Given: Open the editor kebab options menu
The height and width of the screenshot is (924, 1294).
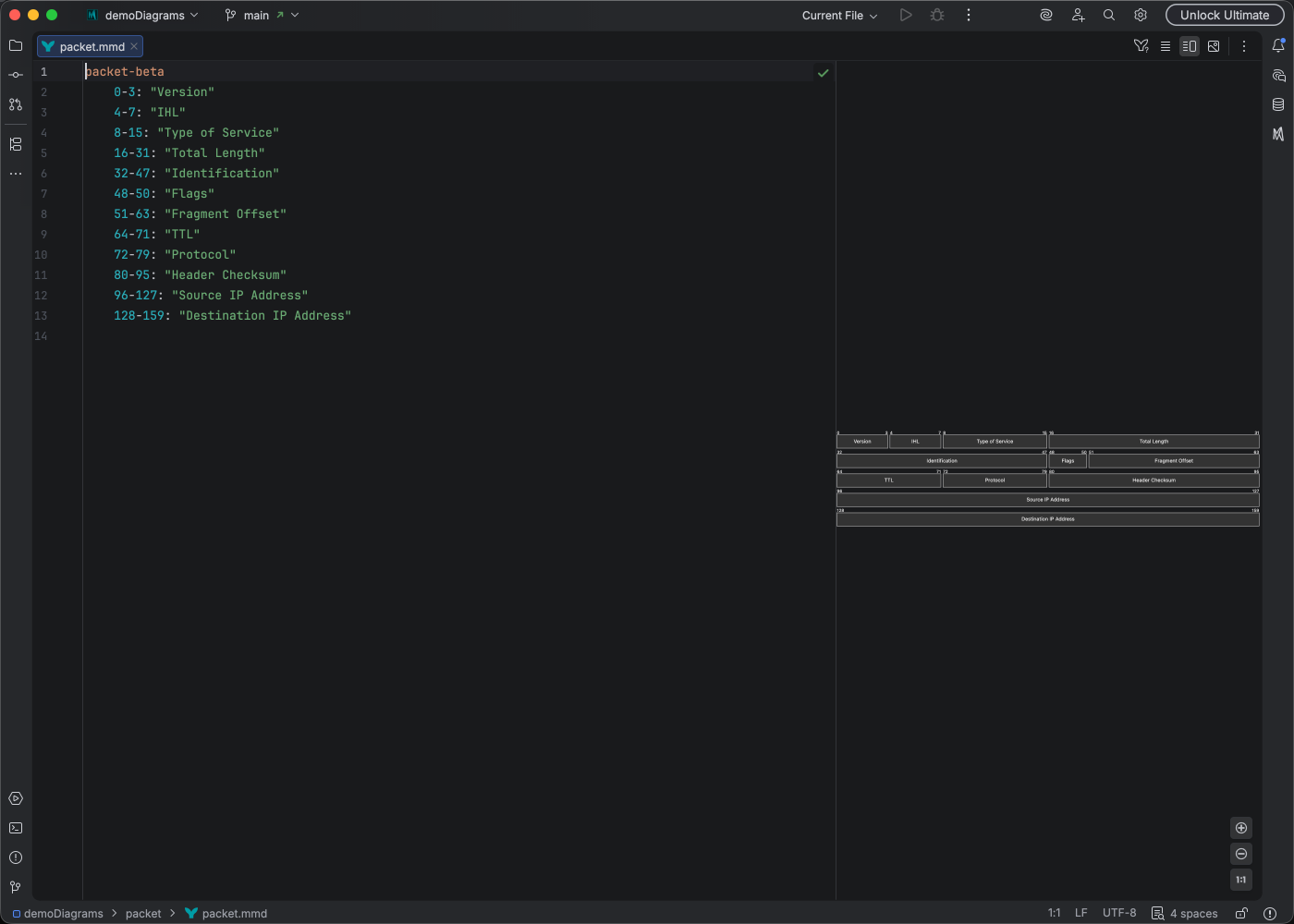Looking at the screenshot, I should pos(1244,45).
